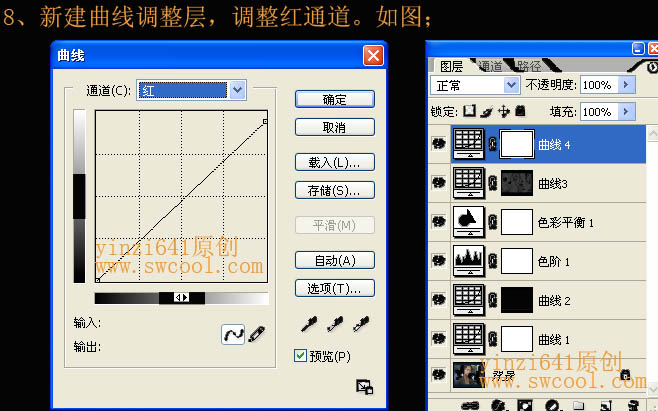Switch to the 通道 tab
Viewport: 658px width, 411px height.
coord(490,66)
